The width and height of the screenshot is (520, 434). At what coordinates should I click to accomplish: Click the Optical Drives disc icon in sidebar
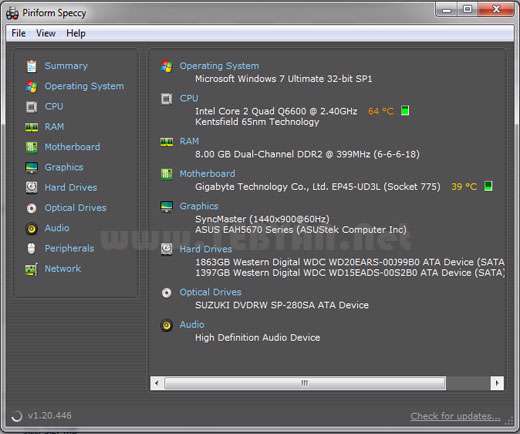pos(32,208)
